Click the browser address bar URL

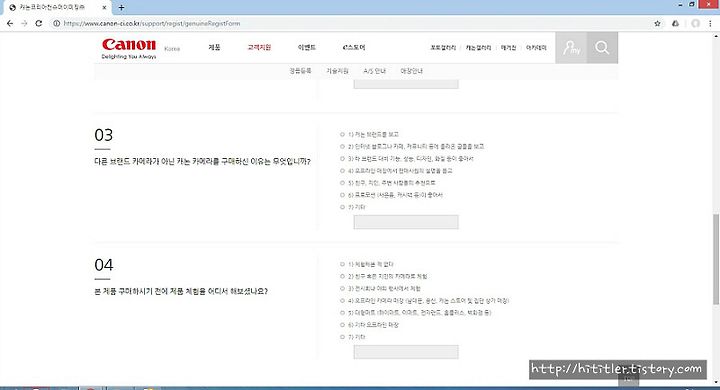(x=152, y=23)
